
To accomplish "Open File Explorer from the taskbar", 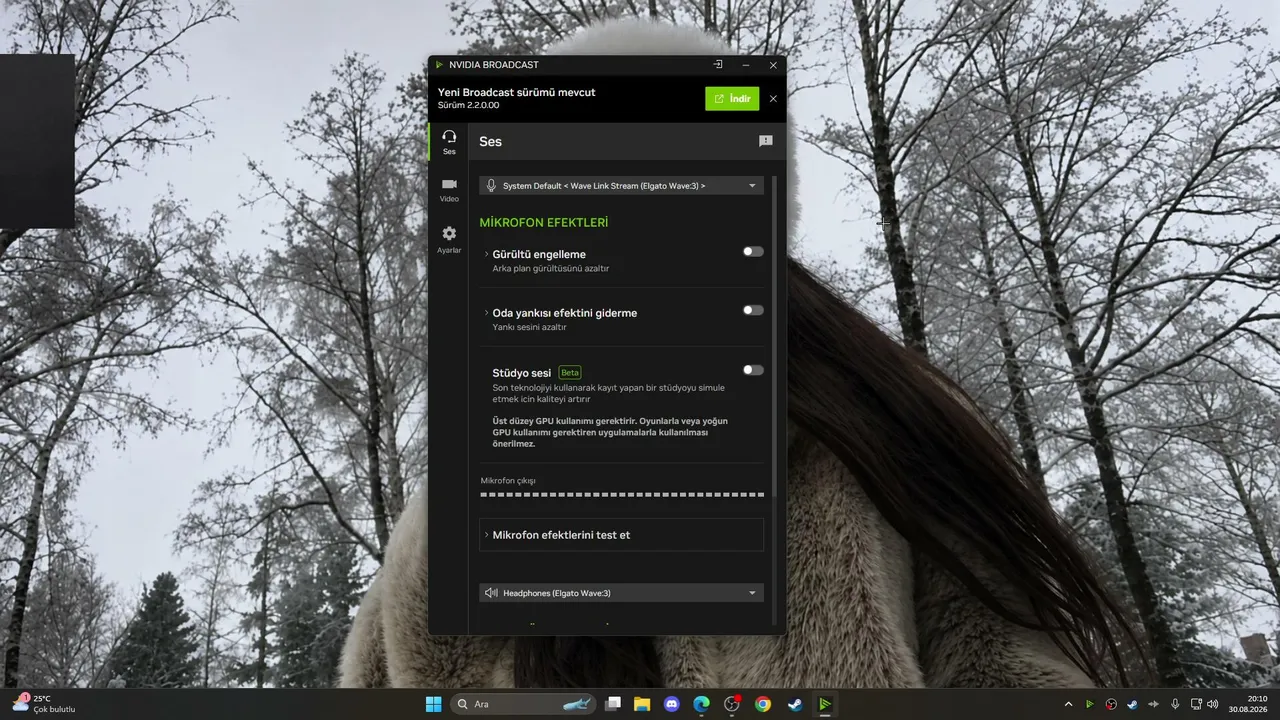I will (642, 704).
